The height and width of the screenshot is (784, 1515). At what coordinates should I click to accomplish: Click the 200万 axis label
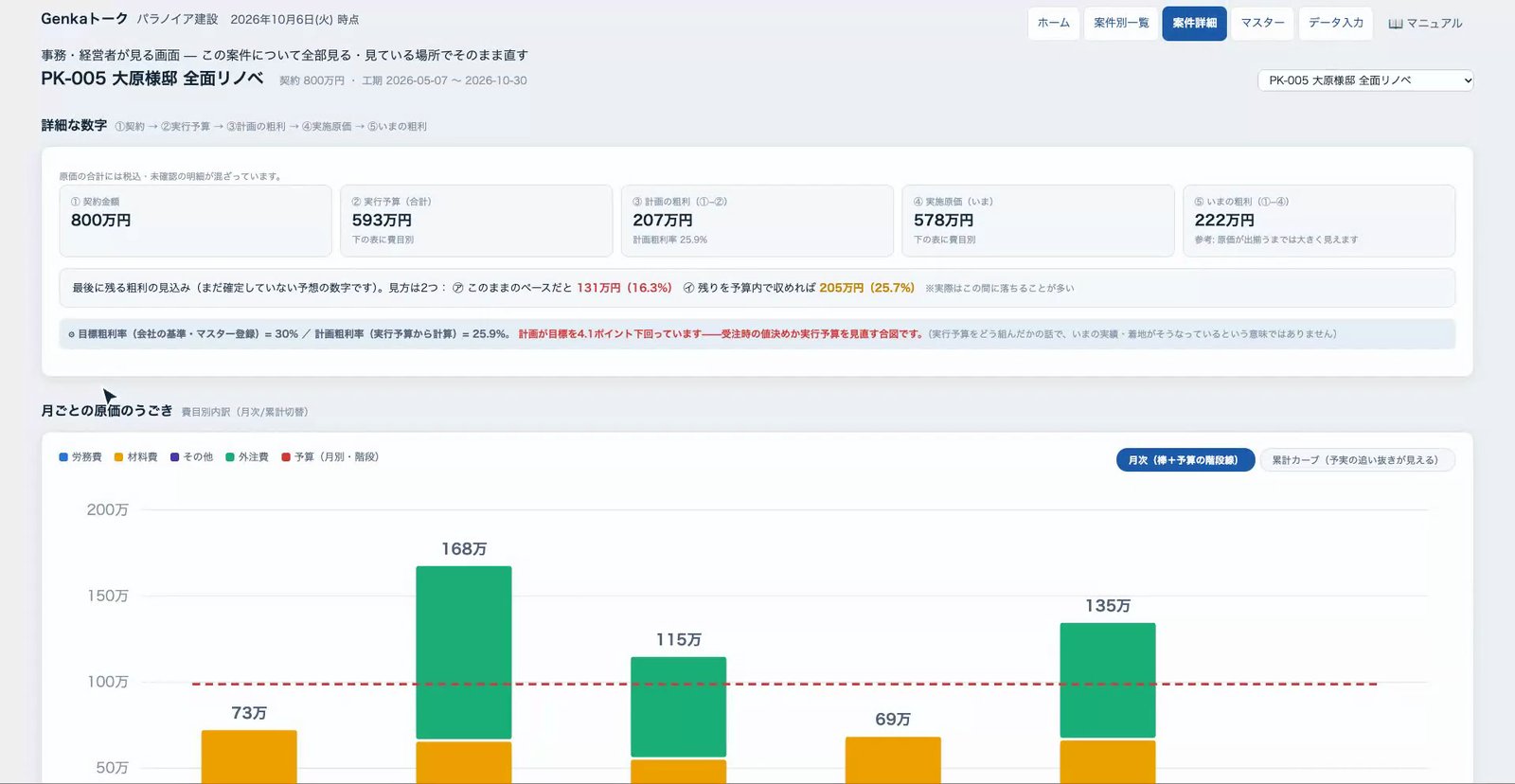pos(107,510)
